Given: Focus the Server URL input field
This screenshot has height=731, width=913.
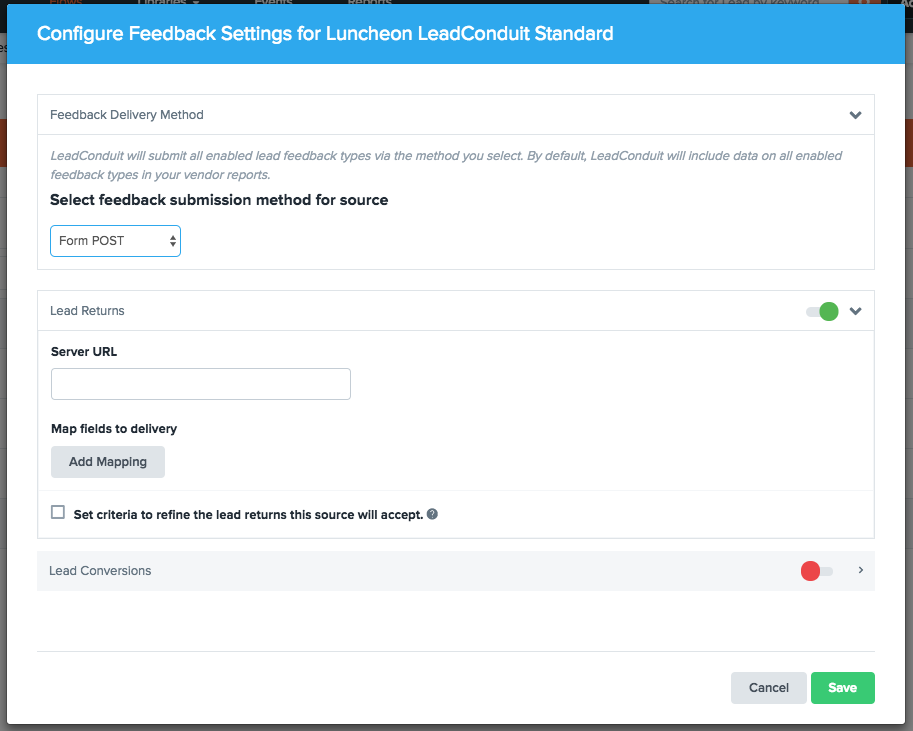Looking at the screenshot, I should pyautogui.click(x=201, y=384).
